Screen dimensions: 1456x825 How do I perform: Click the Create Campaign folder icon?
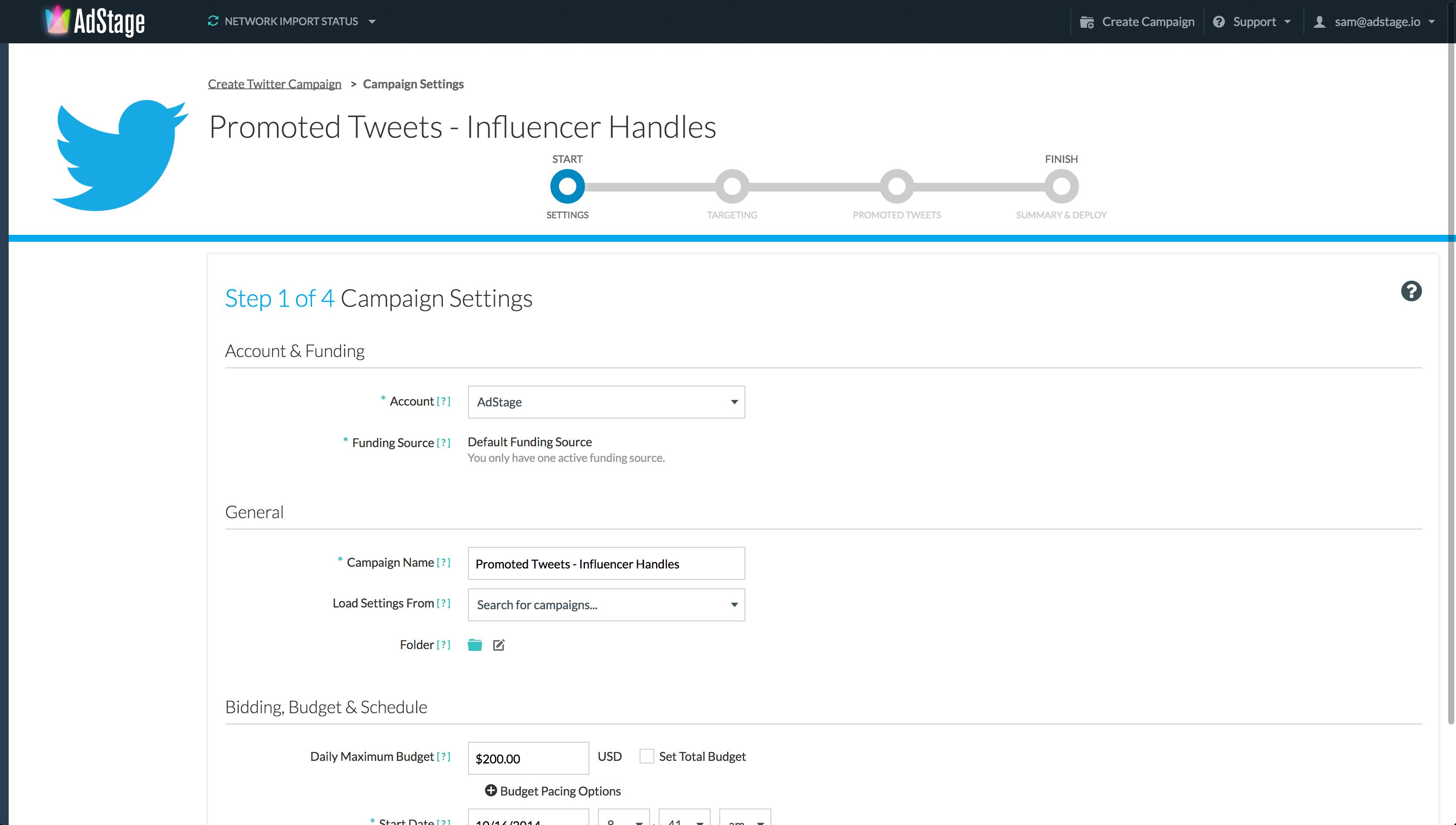pos(1087,22)
